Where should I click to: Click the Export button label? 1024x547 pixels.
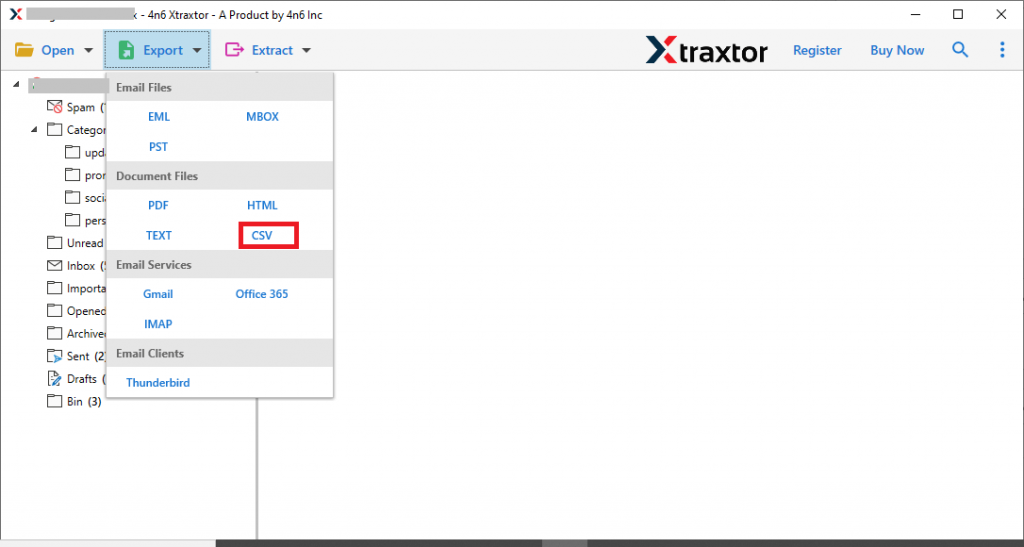tap(163, 50)
